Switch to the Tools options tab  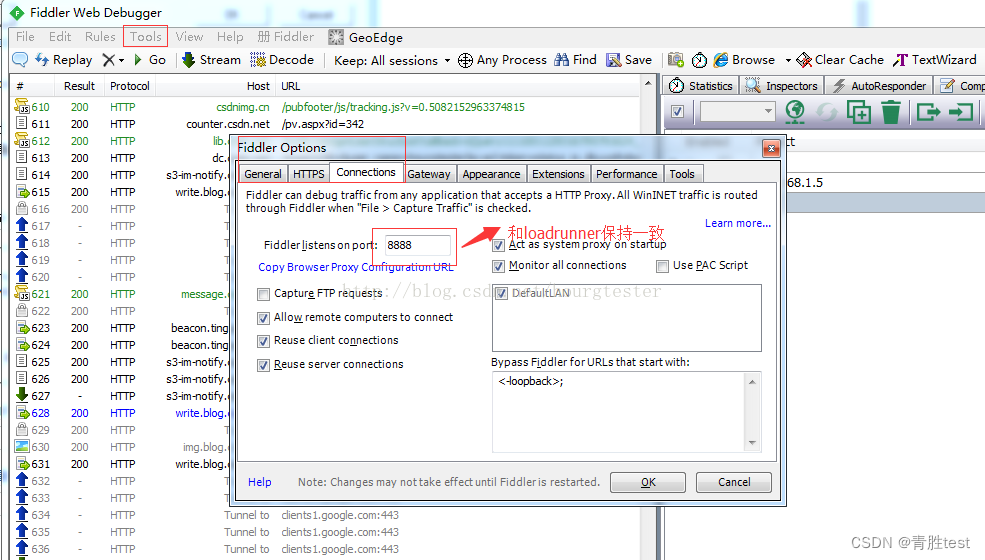682,173
